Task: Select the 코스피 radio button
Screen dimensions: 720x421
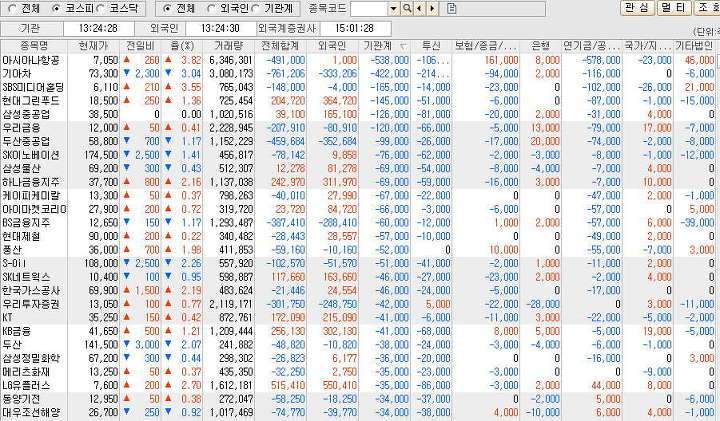Action: click(x=56, y=8)
